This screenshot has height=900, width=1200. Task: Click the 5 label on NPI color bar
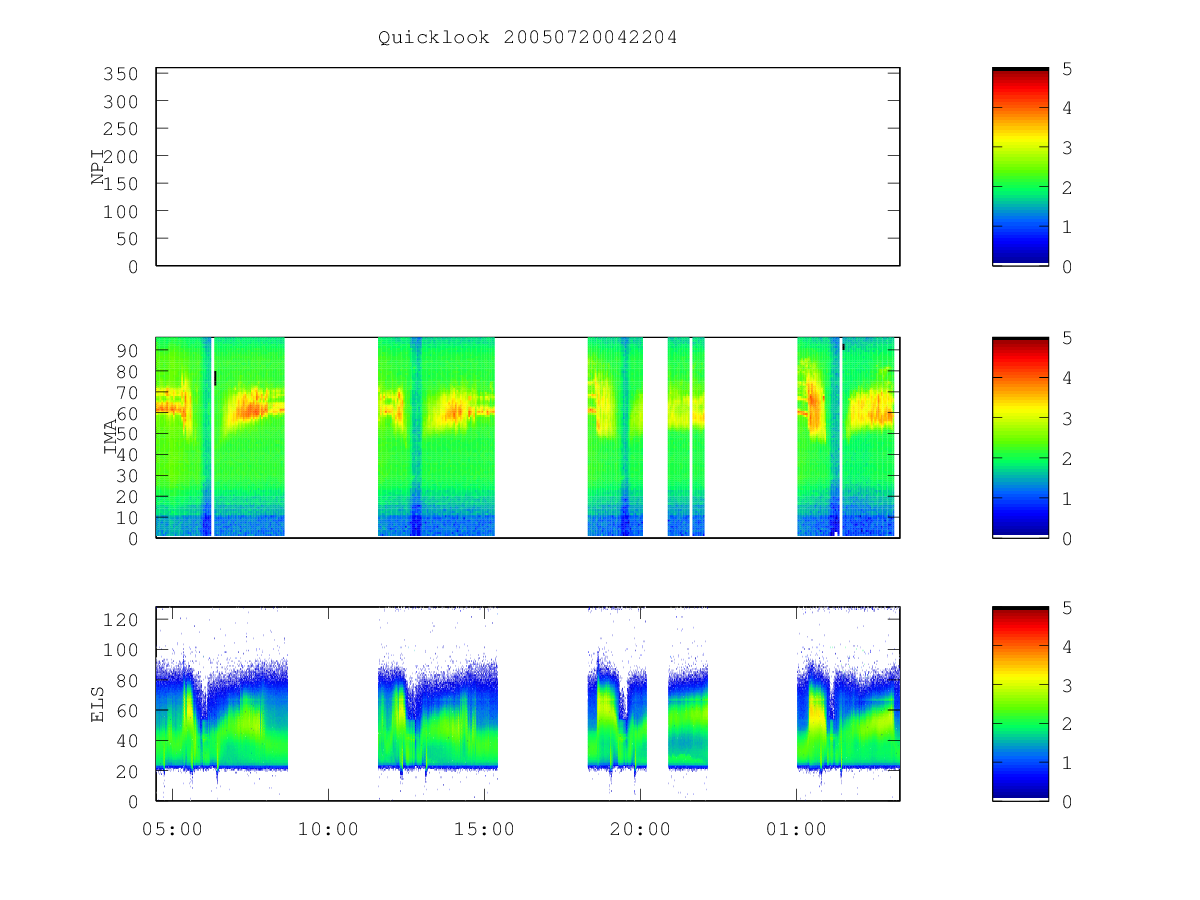[1067, 69]
